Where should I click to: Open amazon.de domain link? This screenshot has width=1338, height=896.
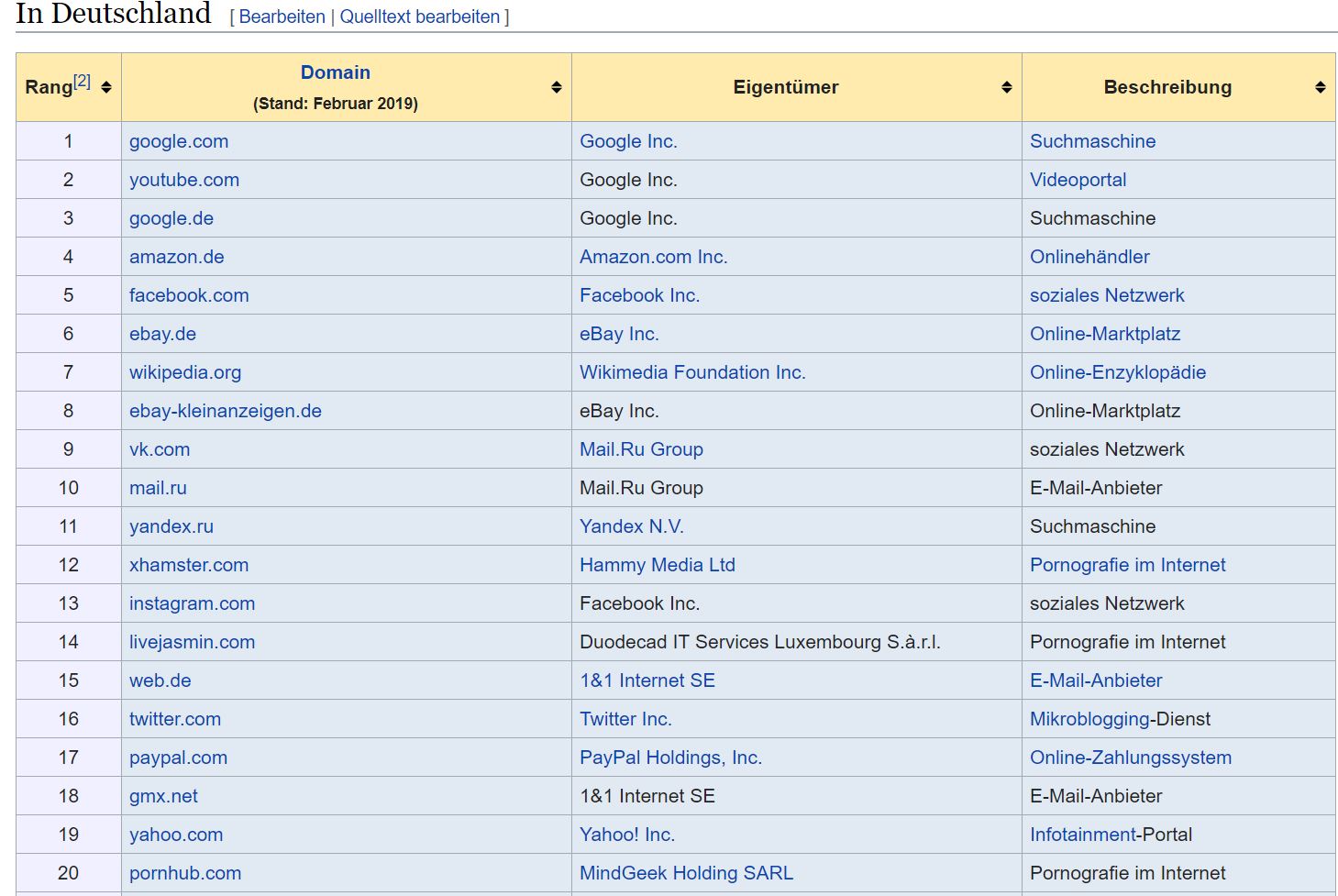pyautogui.click(x=177, y=257)
